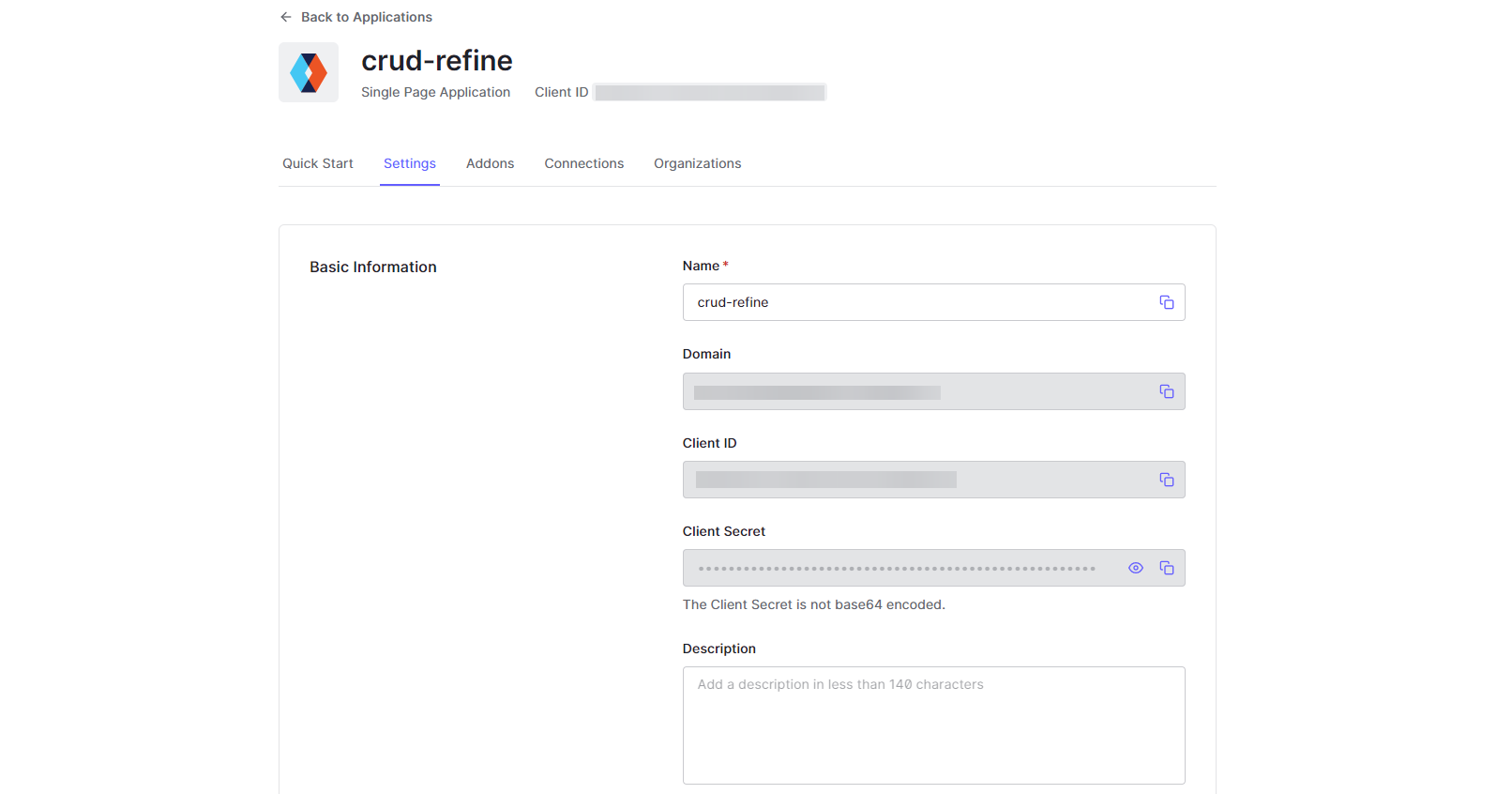
Task: Reveal the Client Secret with eye icon
Action: pos(1135,568)
